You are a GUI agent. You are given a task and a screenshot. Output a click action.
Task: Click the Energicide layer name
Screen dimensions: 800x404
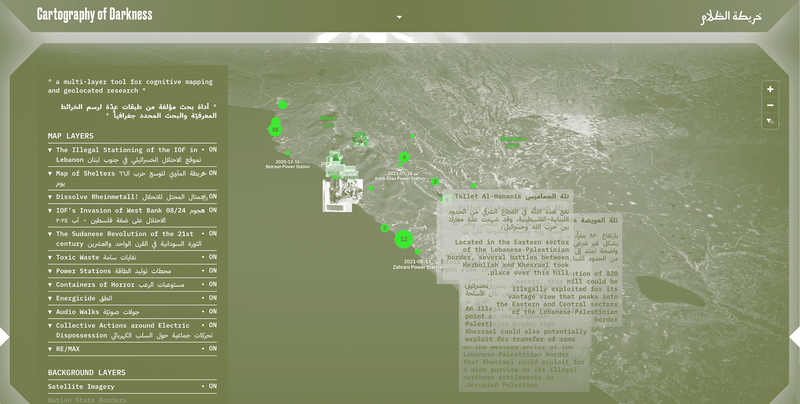point(84,298)
